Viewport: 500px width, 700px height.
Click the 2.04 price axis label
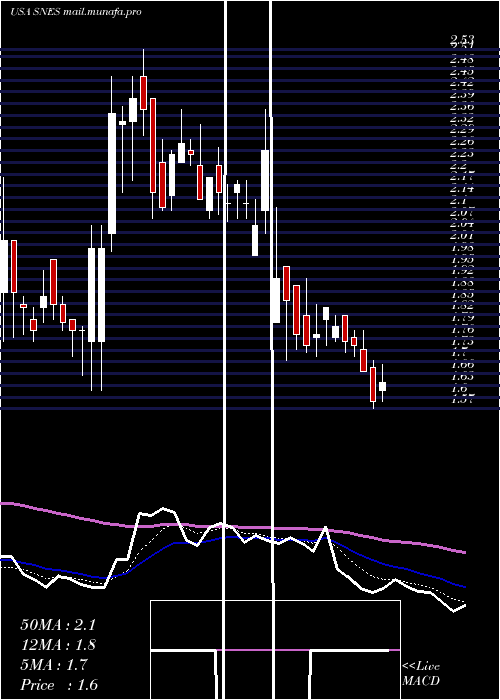pyautogui.click(x=462, y=224)
